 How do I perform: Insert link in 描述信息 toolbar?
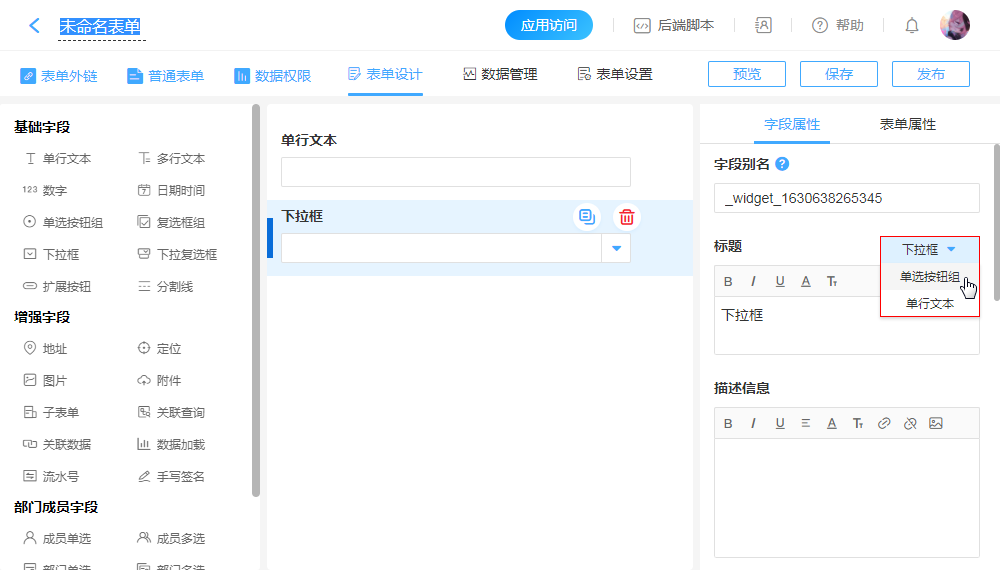click(x=884, y=423)
